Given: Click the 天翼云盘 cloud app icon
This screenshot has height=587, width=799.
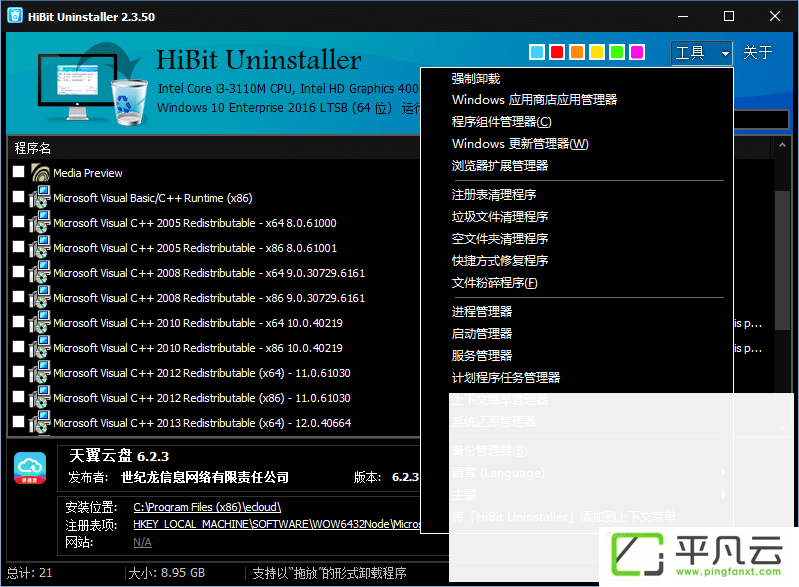Looking at the screenshot, I should point(30,468).
